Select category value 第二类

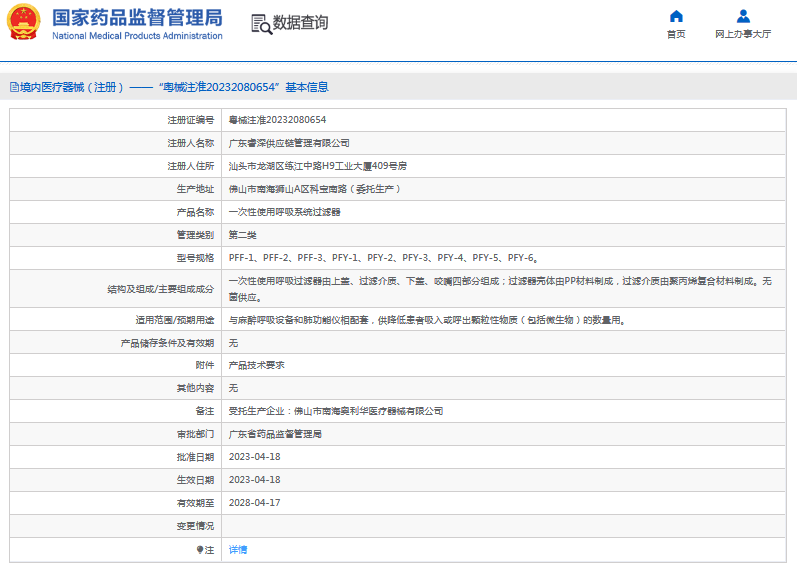pos(242,235)
